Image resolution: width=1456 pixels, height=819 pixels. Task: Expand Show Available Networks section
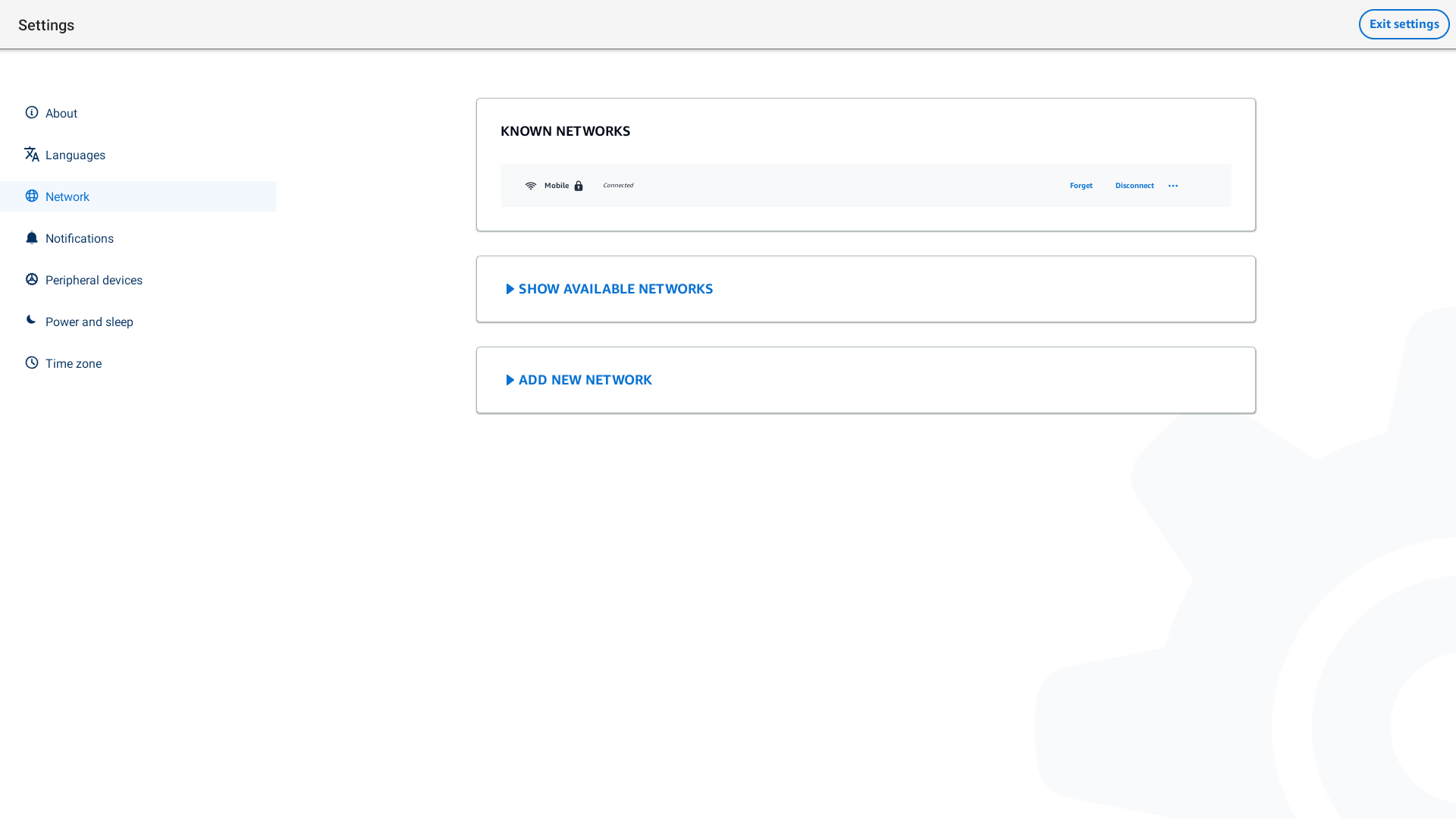(610, 289)
